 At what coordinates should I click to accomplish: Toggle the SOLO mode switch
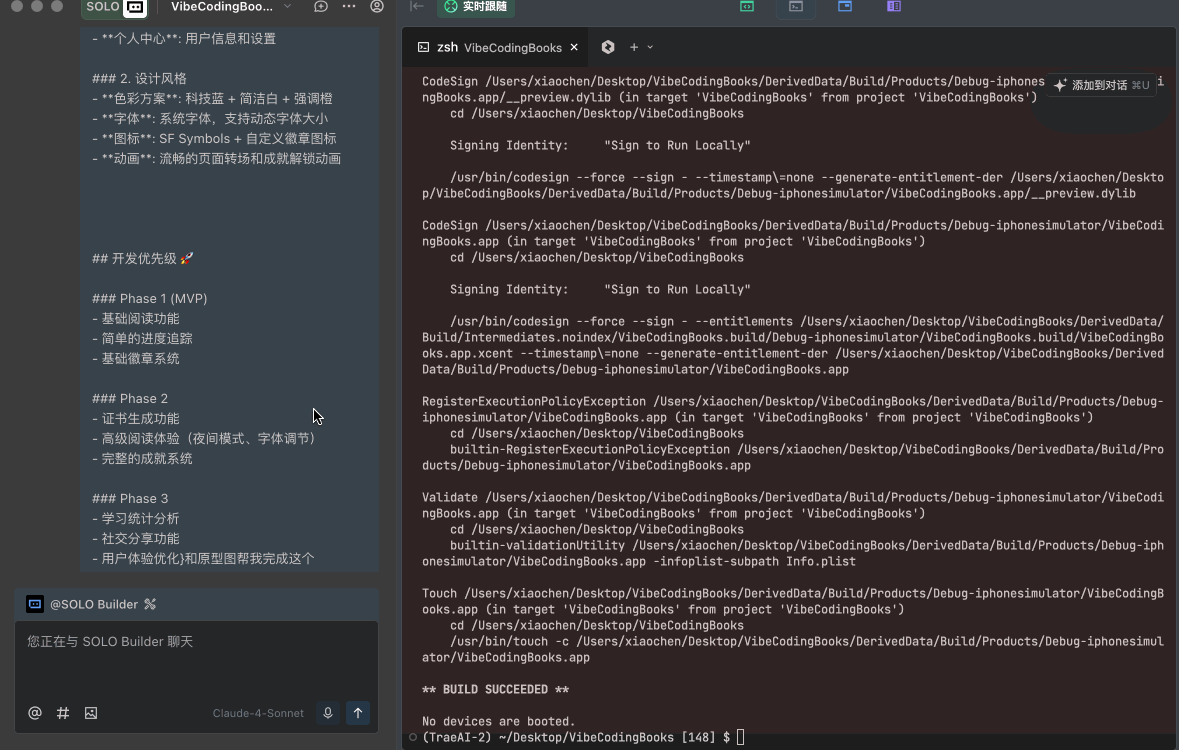coord(114,7)
